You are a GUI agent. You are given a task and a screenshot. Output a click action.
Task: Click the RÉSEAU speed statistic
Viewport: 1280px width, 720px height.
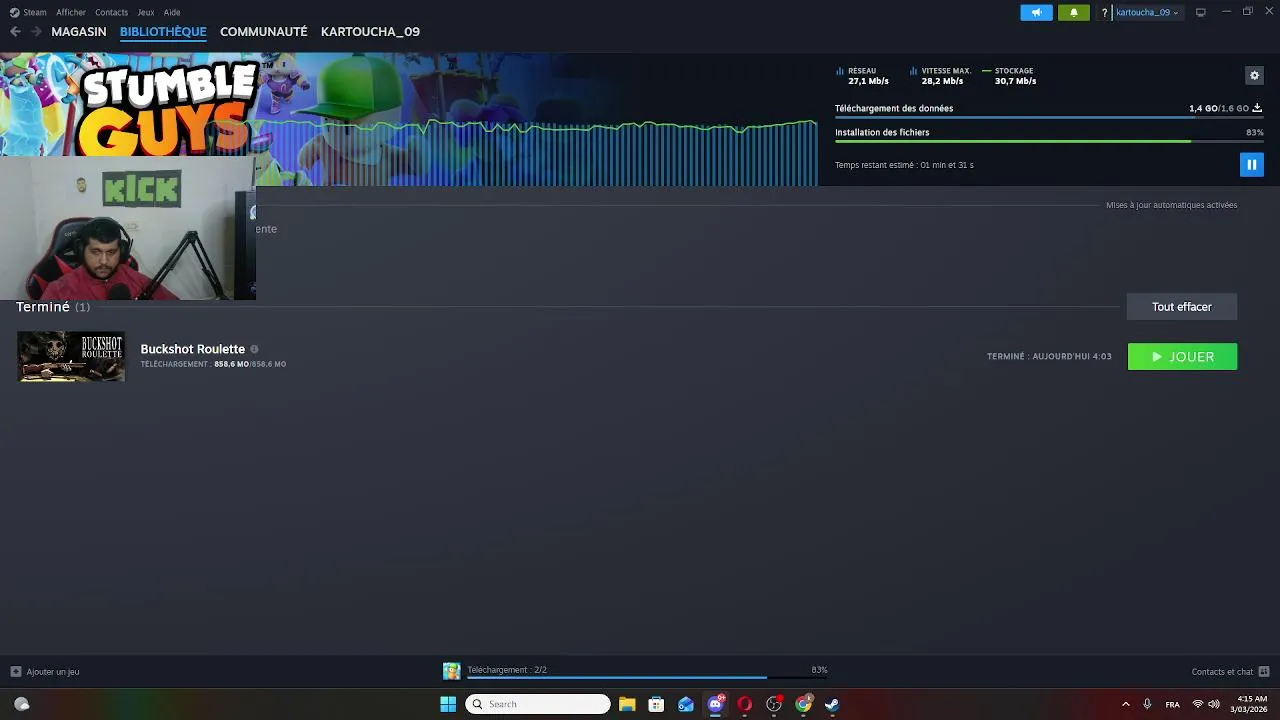pos(863,76)
